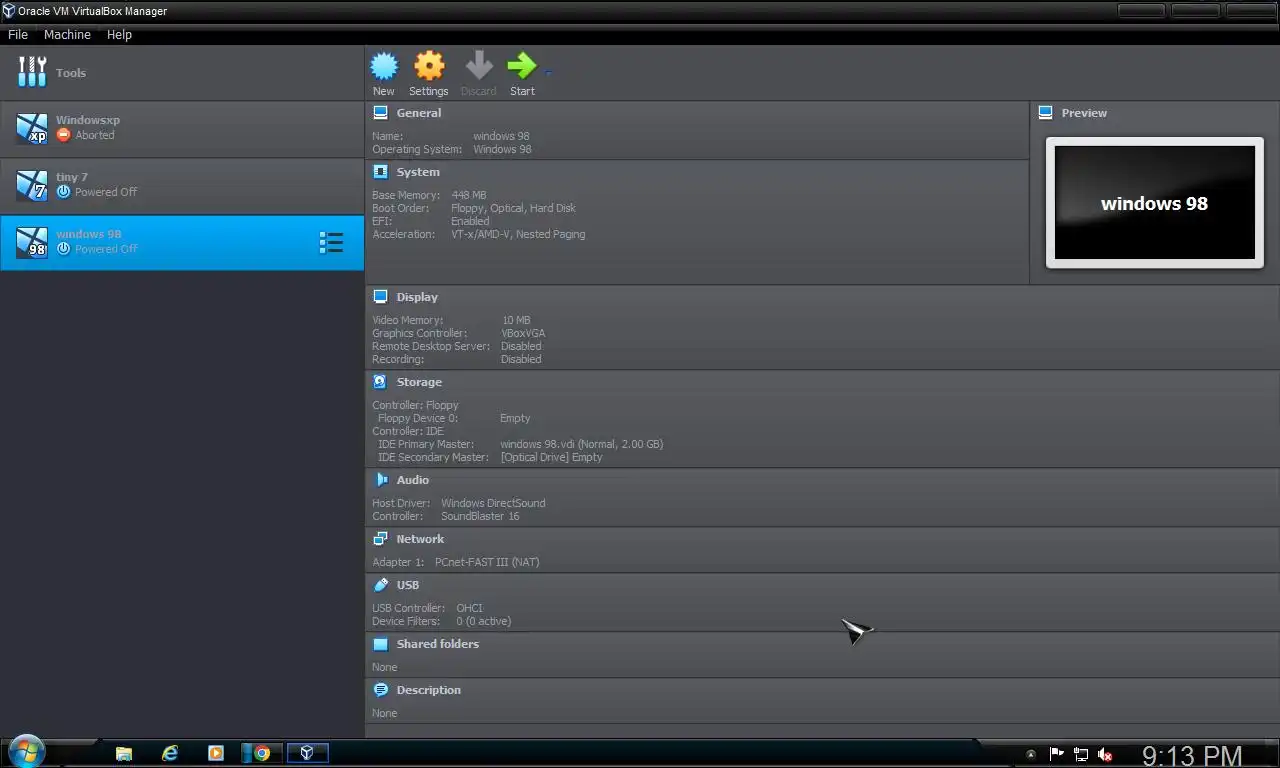Click the General monitor icon

[x=380, y=113]
